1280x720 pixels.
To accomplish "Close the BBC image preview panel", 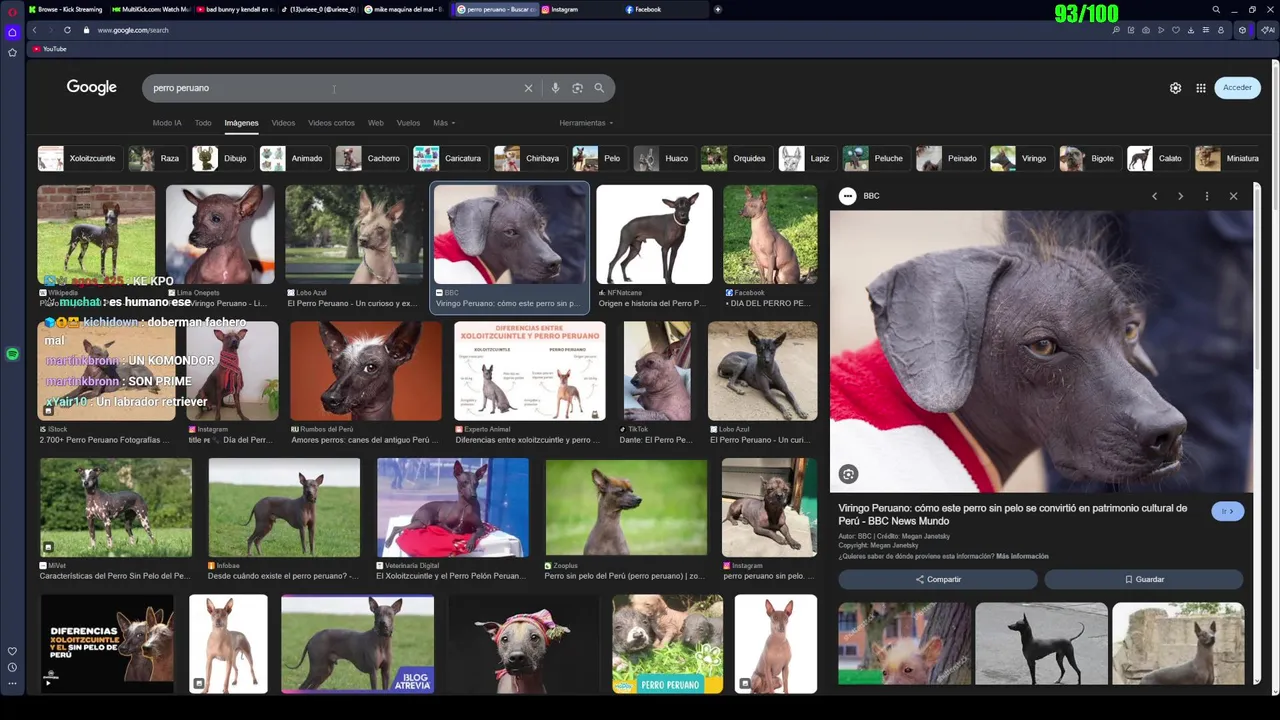I will click(1233, 196).
